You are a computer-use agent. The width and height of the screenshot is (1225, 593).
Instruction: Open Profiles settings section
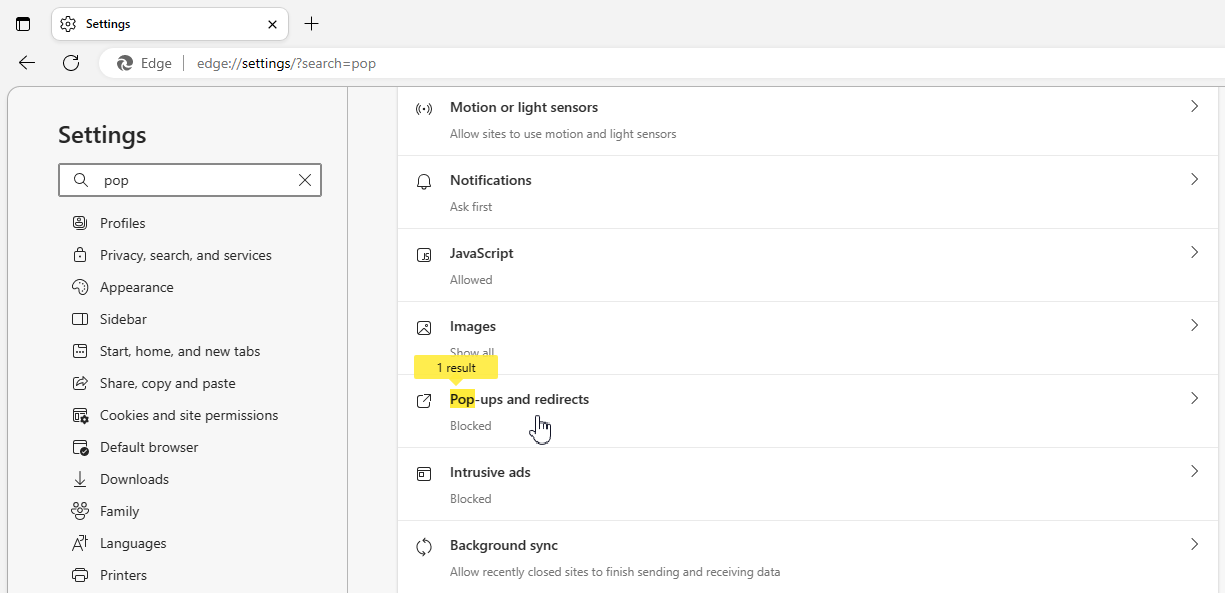[x=122, y=223]
